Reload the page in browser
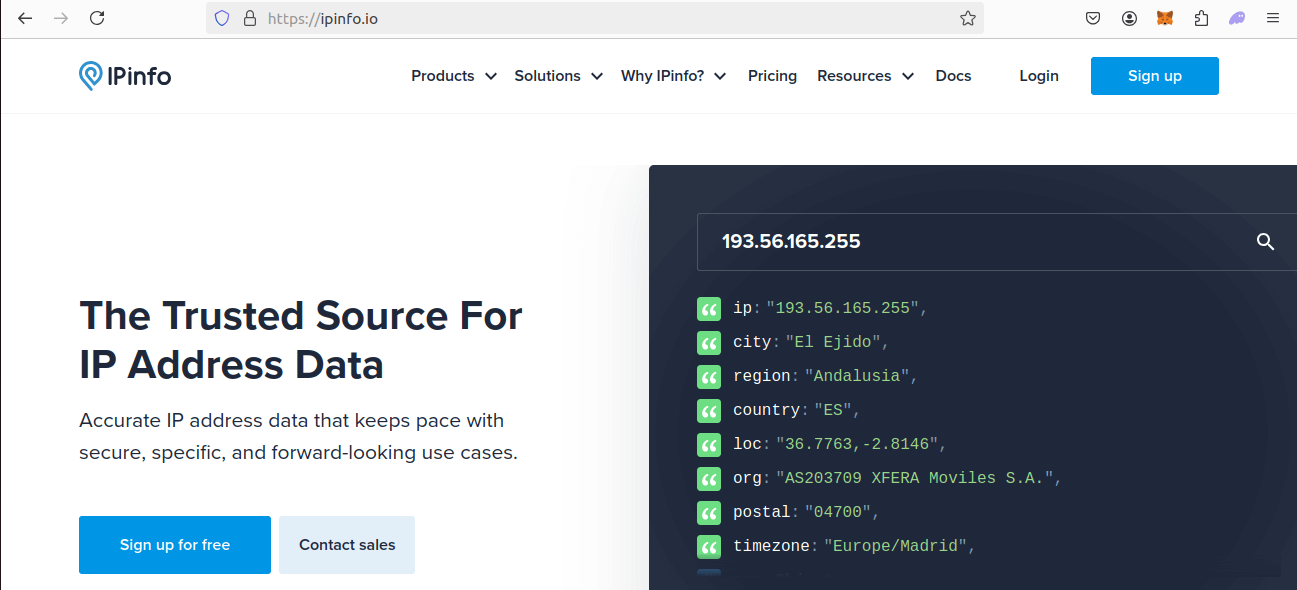This screenshot has width=1297, height=590. point(97,18)
